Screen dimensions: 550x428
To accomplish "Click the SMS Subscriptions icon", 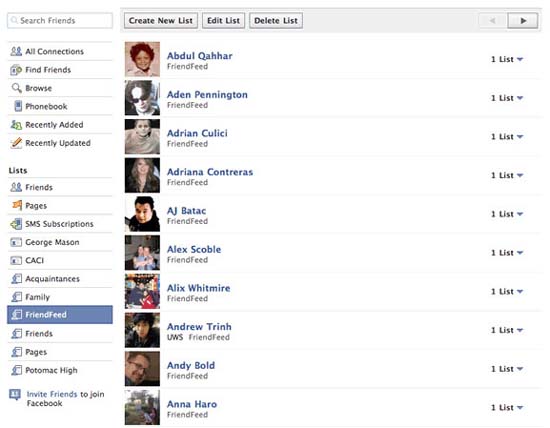I will click(16, 224).
